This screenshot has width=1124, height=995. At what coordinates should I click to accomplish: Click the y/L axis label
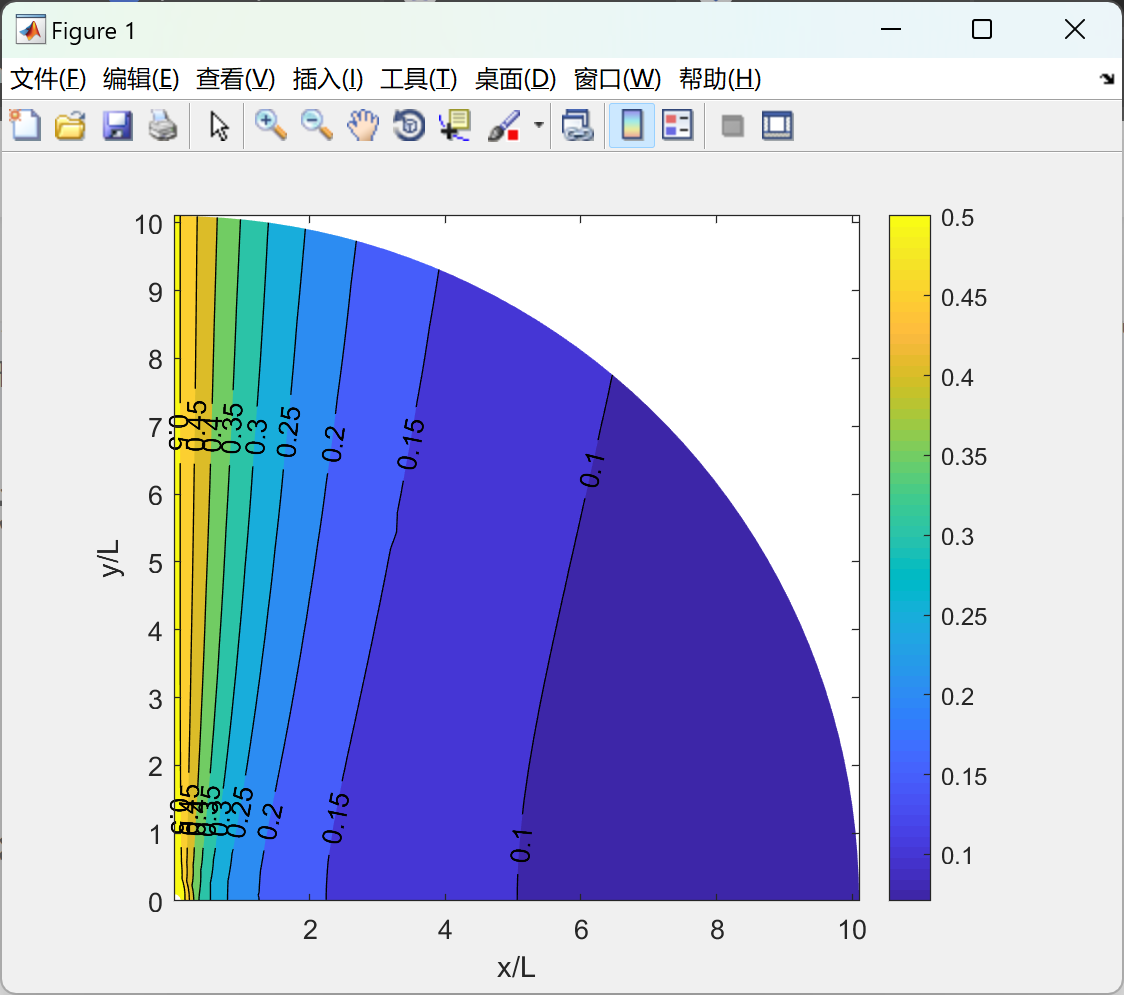pyautogui.click(x=110, y=558)
